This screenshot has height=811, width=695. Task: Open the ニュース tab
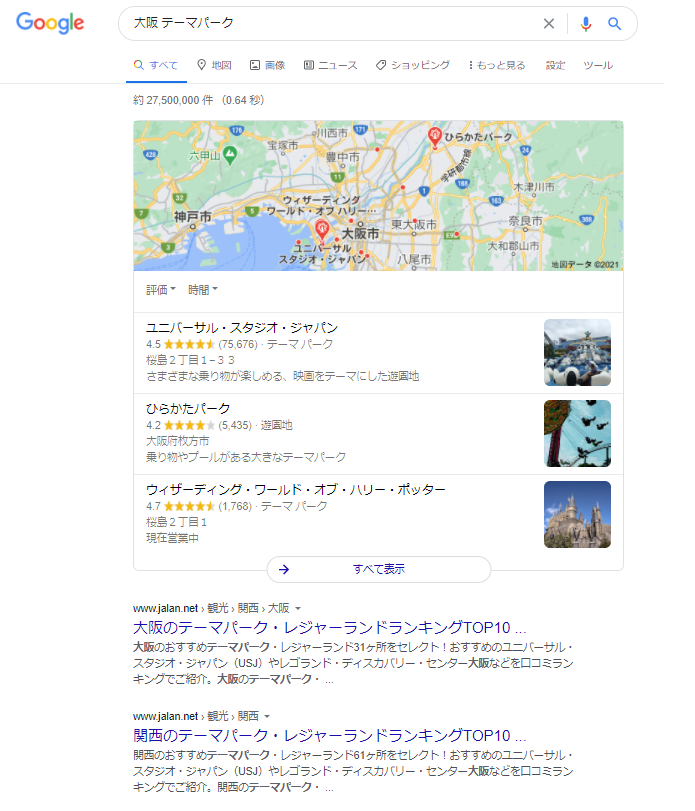pyautogui.click(x=330, y=65)
